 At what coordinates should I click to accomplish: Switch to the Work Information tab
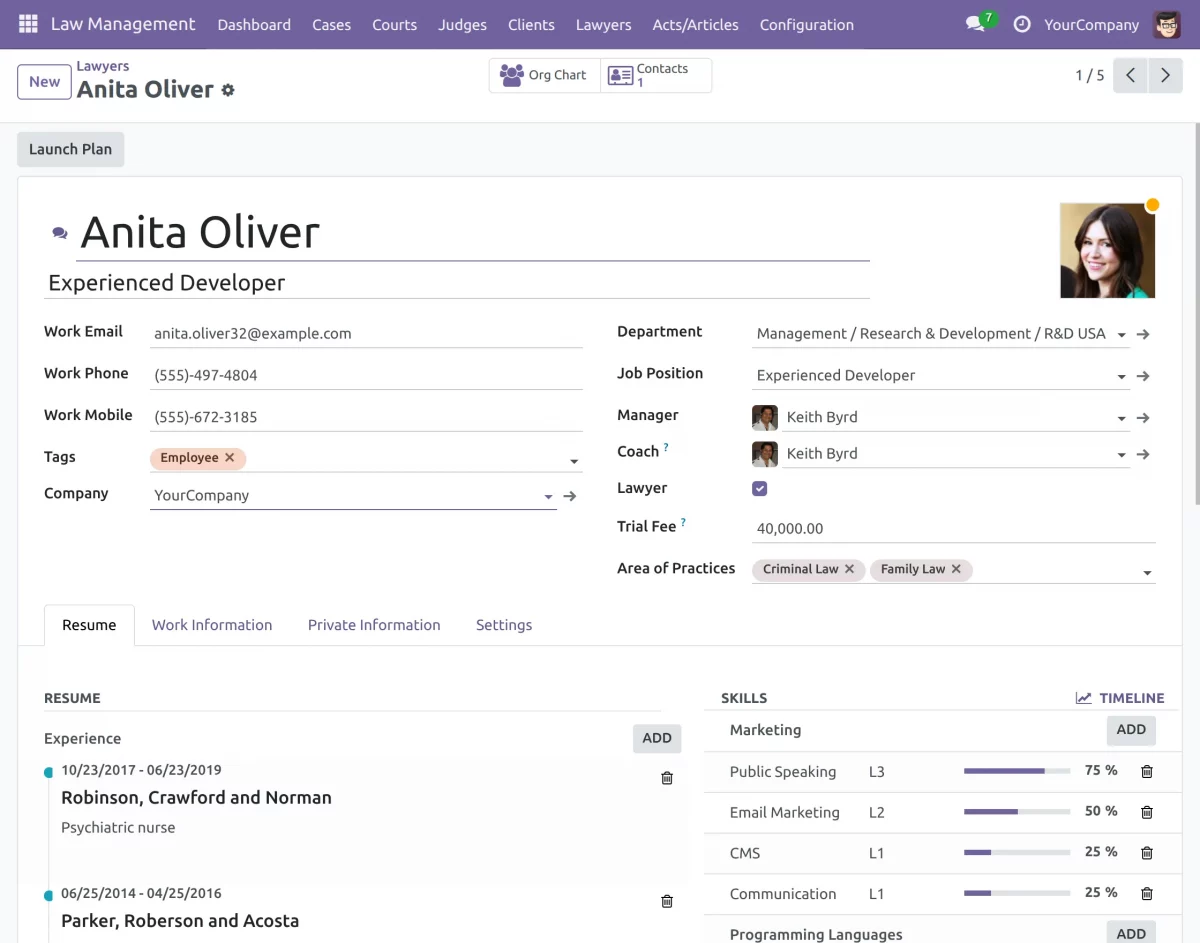[212, 625]
